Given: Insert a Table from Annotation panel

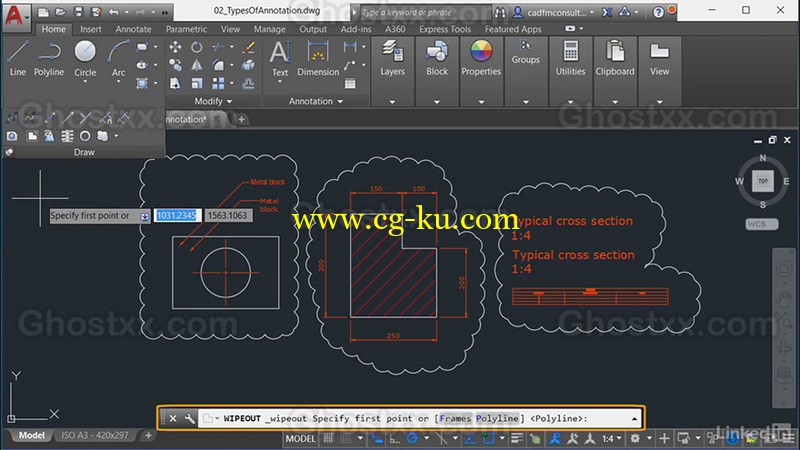Looking at the screenshot, I should (x=350, y=84).
